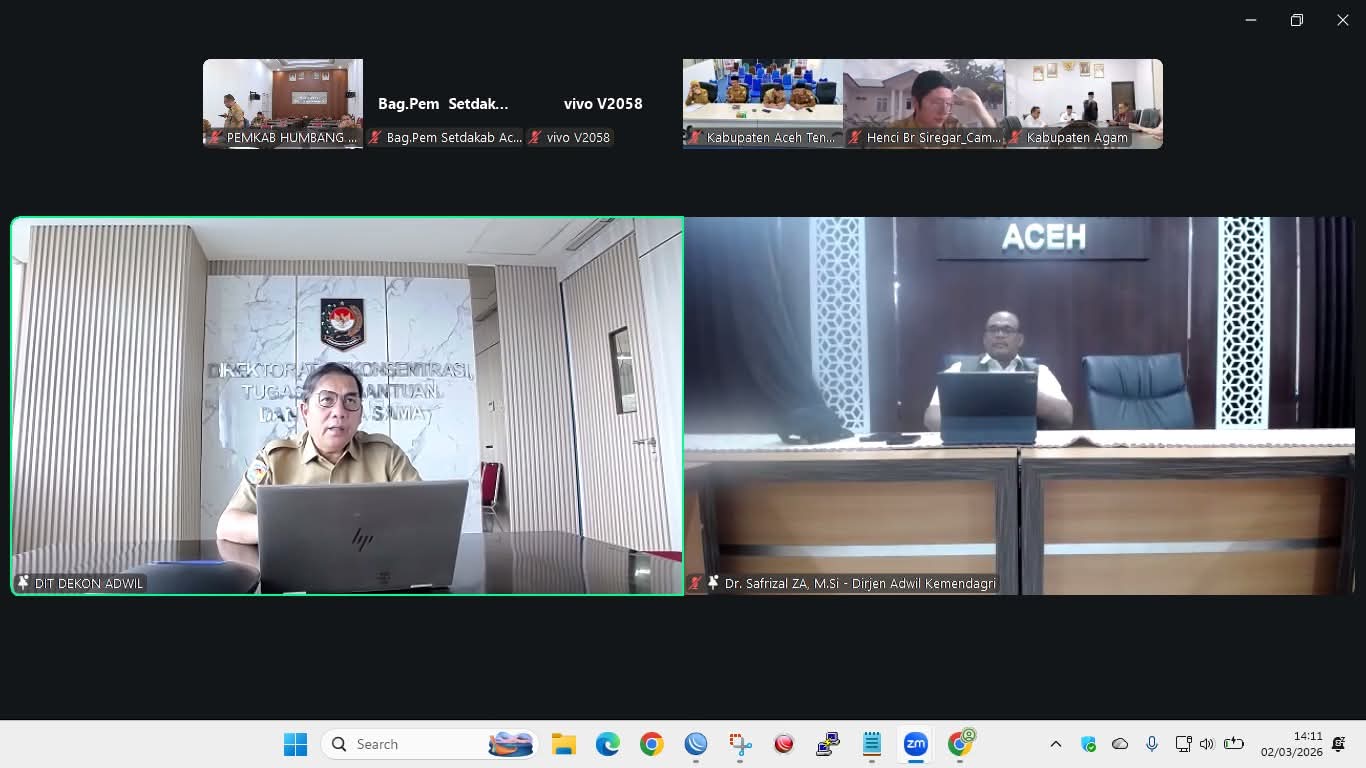The width and height of the screenshot is (1366, 768).
Task: Open Windows Security shield tray icon
Action: click(x=1088, y=744)
